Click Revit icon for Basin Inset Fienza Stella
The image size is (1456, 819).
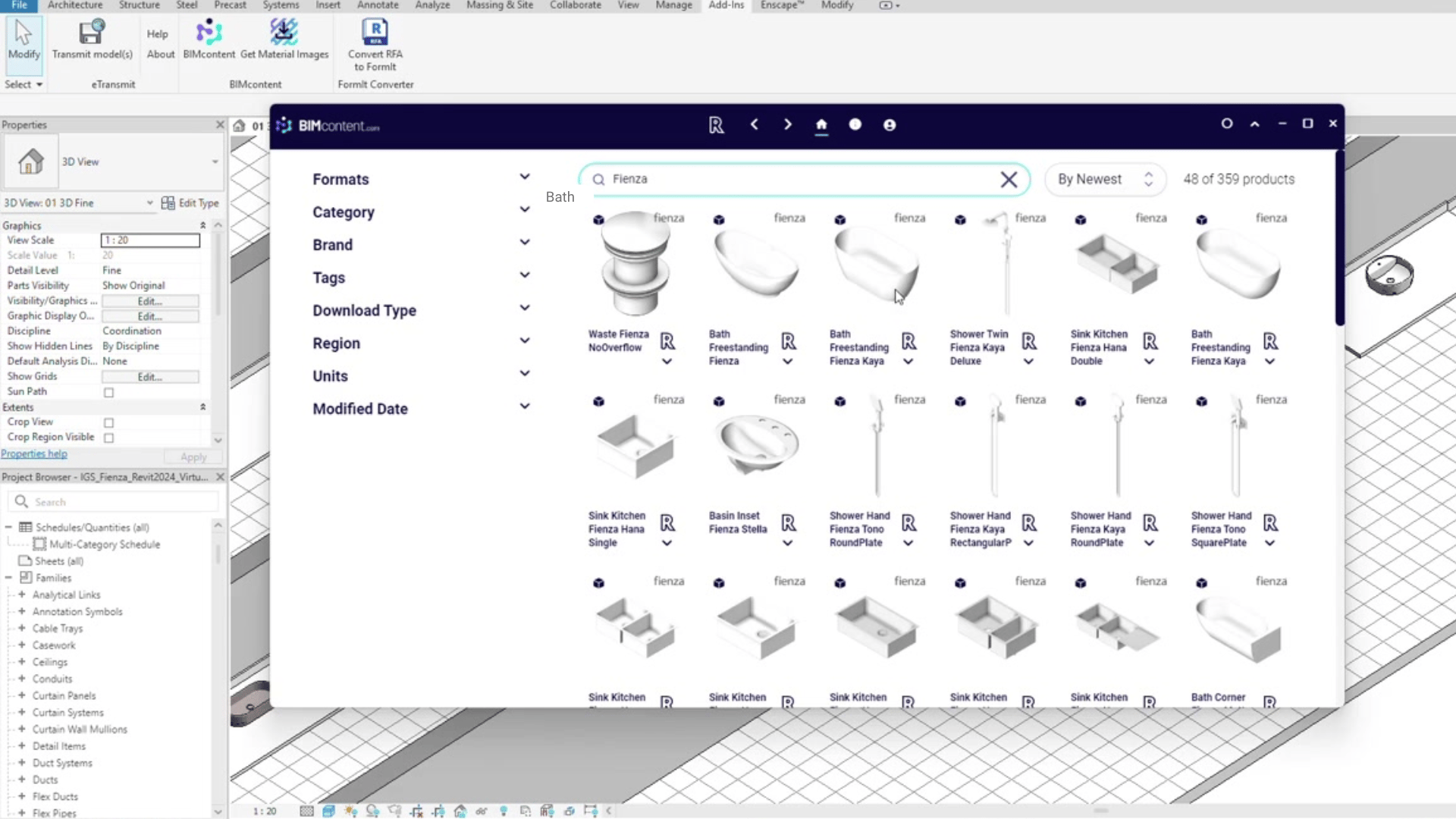789,523
